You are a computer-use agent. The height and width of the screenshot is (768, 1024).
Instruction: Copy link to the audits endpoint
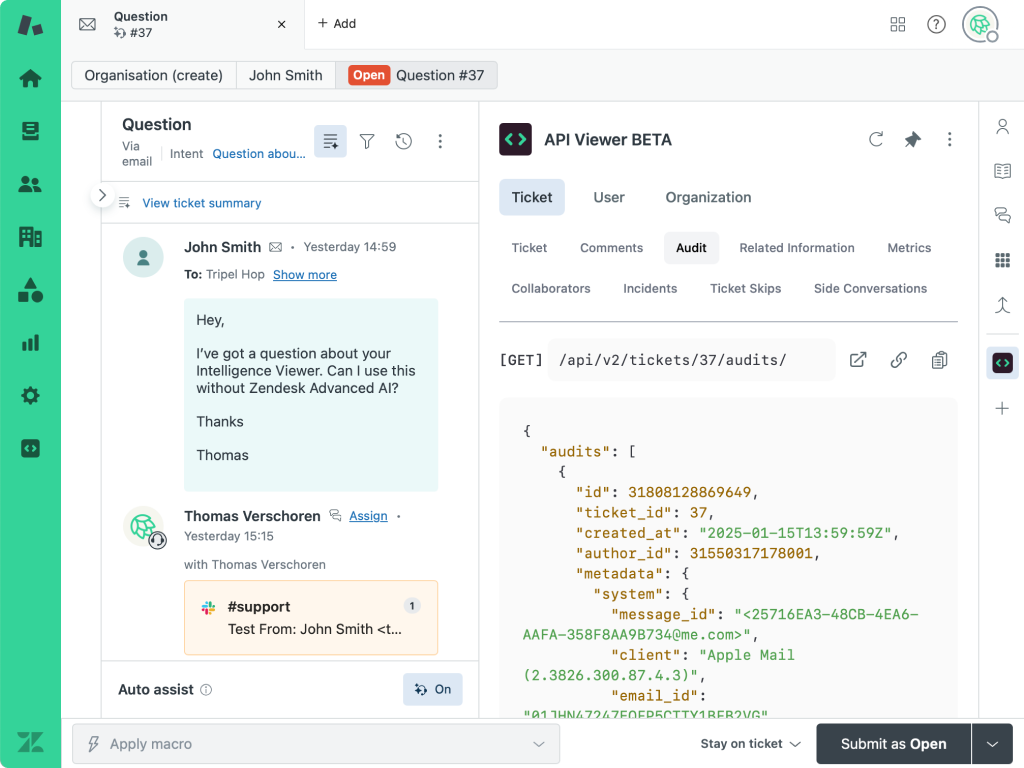[898, 360]
